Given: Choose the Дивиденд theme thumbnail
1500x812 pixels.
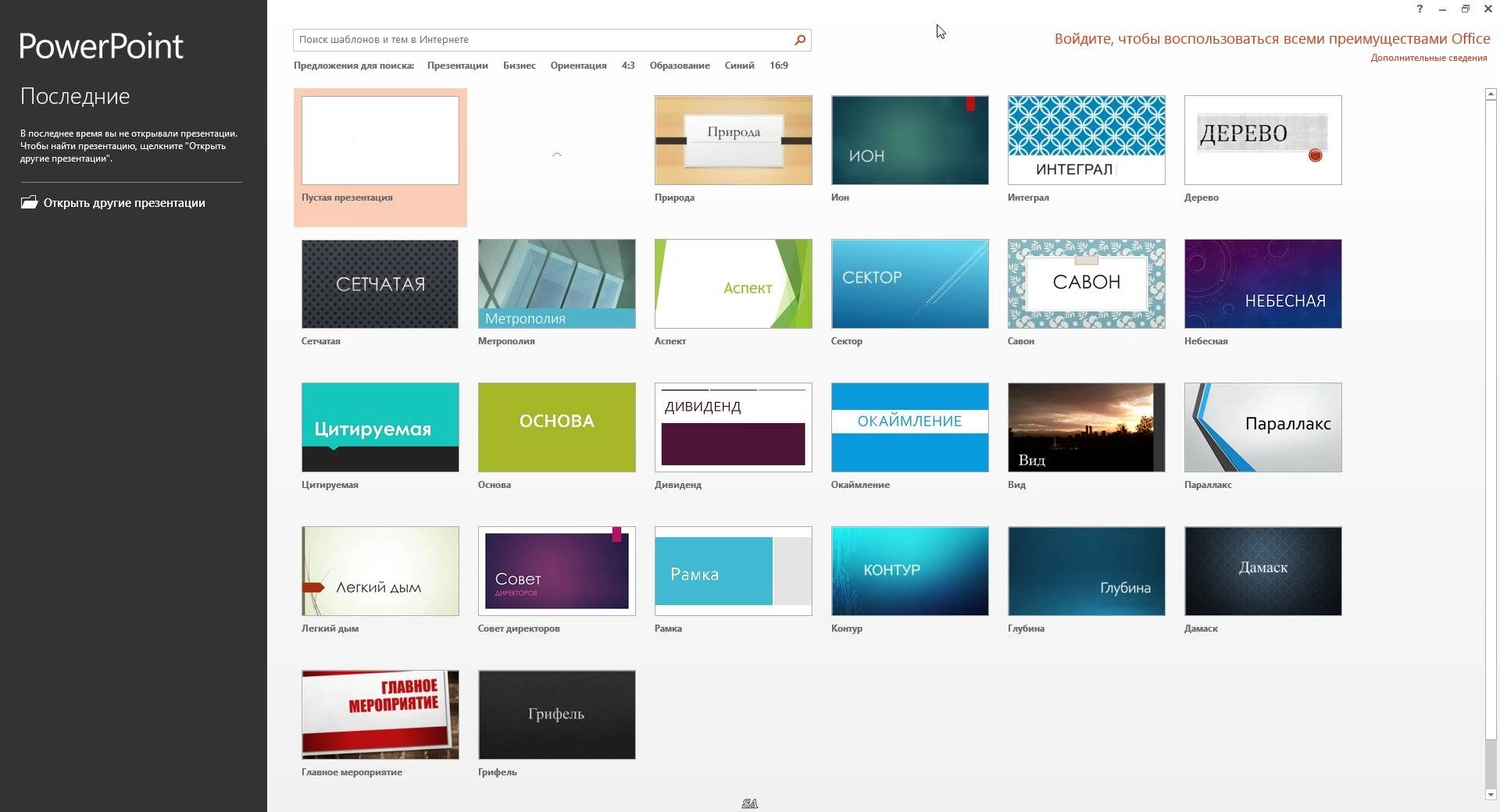Looking at the screenshot, I should [x=734, y=428].
